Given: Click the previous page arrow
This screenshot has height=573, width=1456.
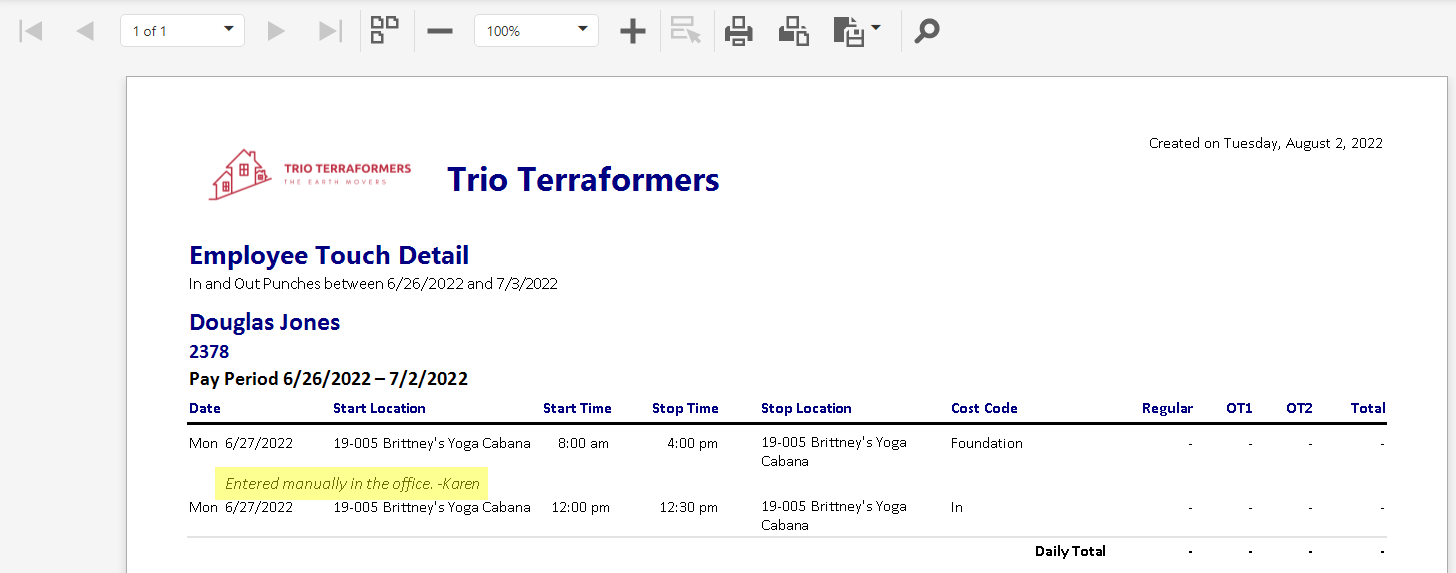Looking at the screenshot, I should tap(85, 31).
